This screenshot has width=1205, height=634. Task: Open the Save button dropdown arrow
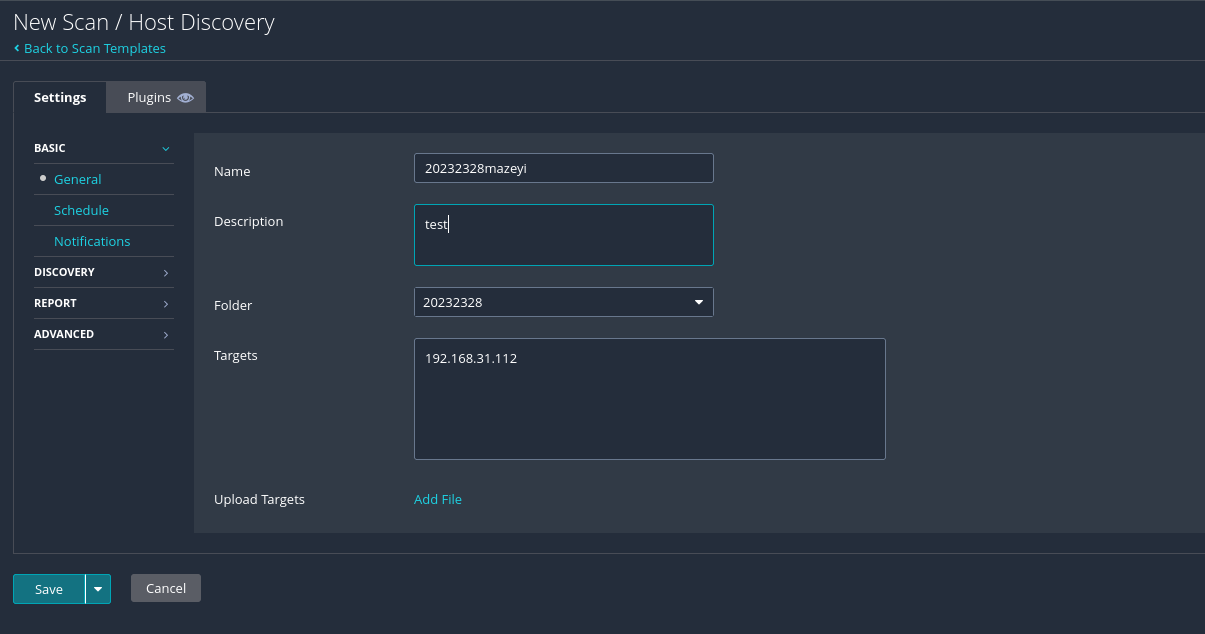pyautogui.click(x=98, y=589)
